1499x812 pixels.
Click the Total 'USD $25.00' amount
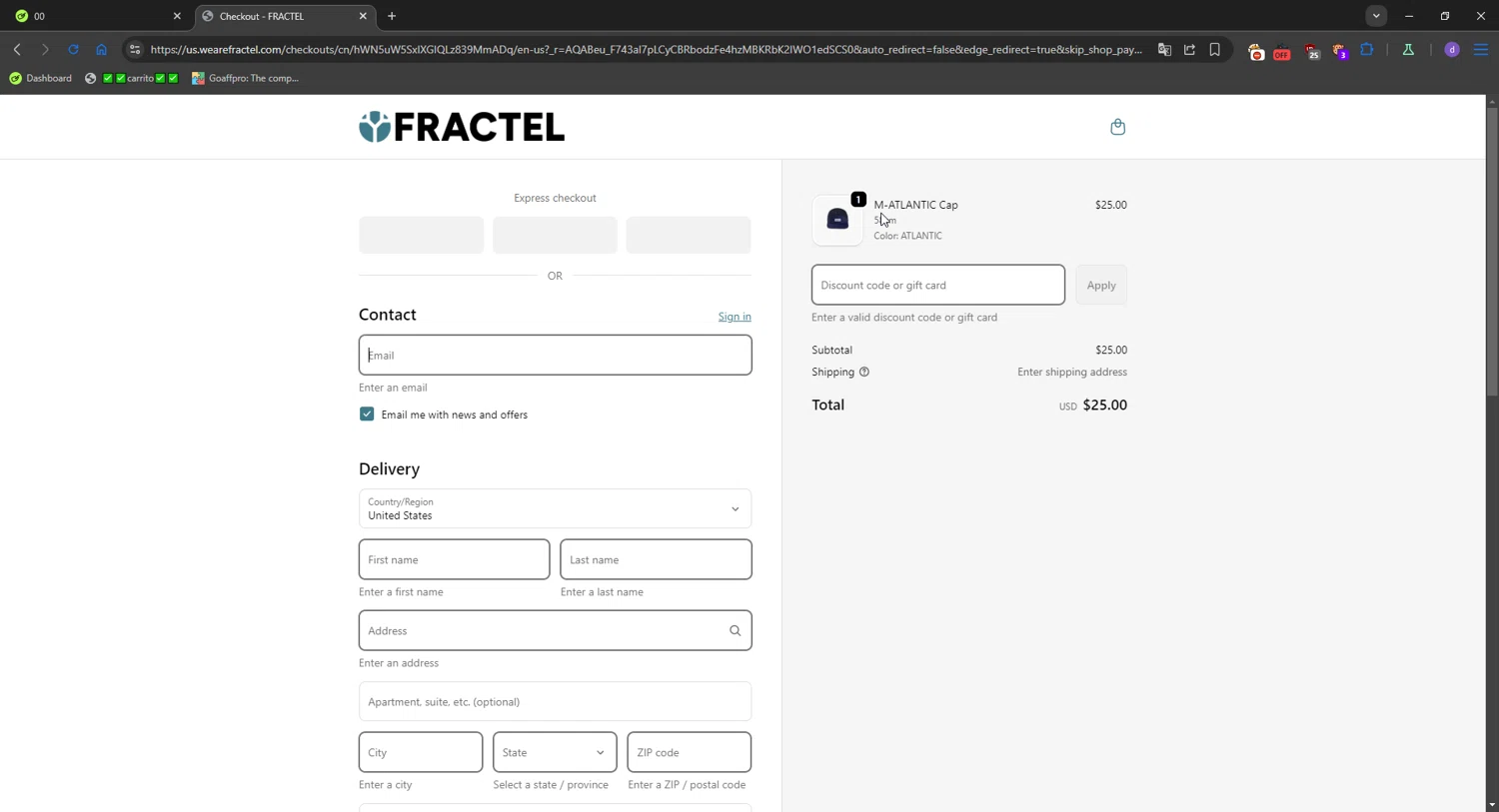[1093, 405]
